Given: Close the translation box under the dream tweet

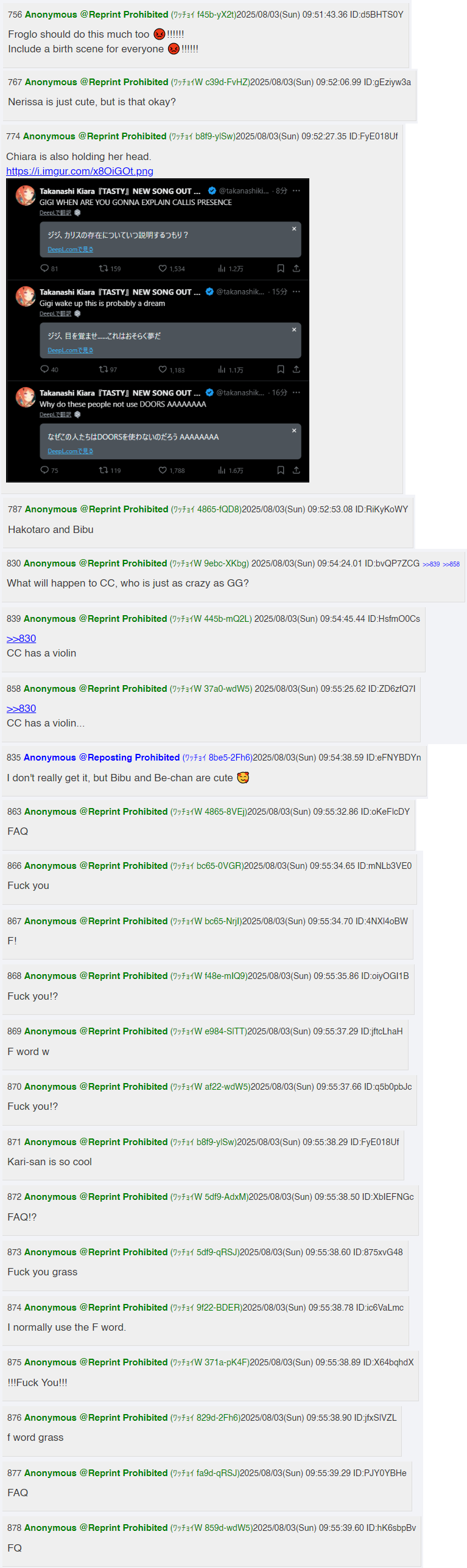Looking at the screenshot, I should pyautogui.click(x=294, y=329).
